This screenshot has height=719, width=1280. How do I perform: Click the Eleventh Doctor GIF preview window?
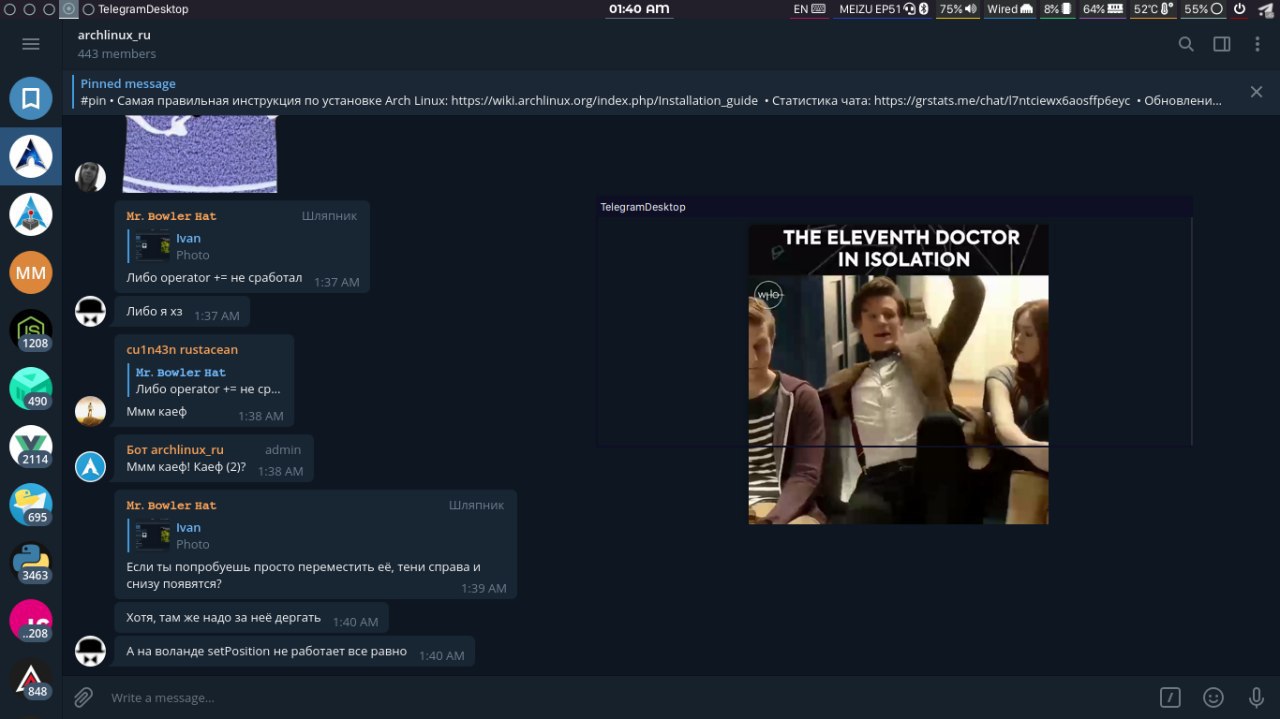tap(898, 373)
